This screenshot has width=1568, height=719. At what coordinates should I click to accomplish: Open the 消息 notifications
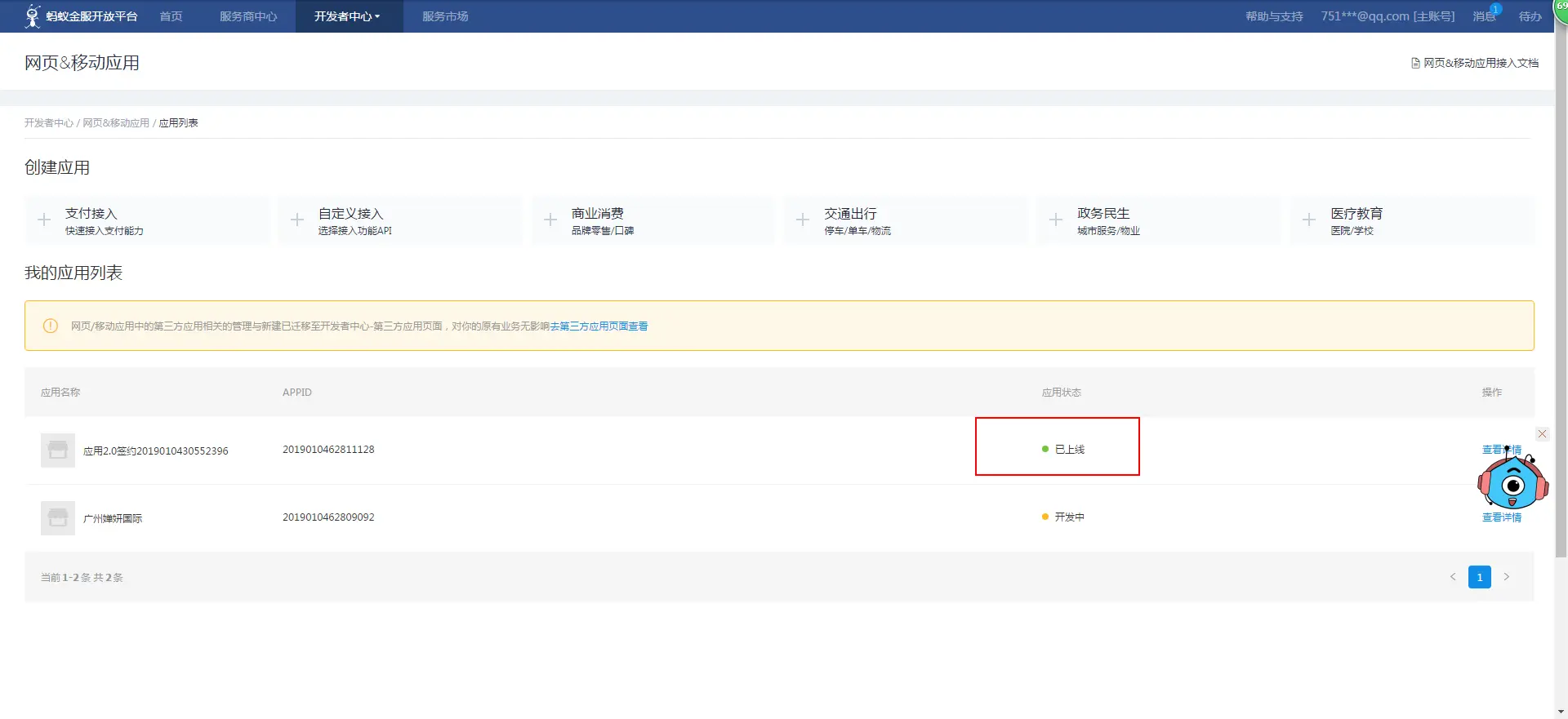click(1484, 16)
